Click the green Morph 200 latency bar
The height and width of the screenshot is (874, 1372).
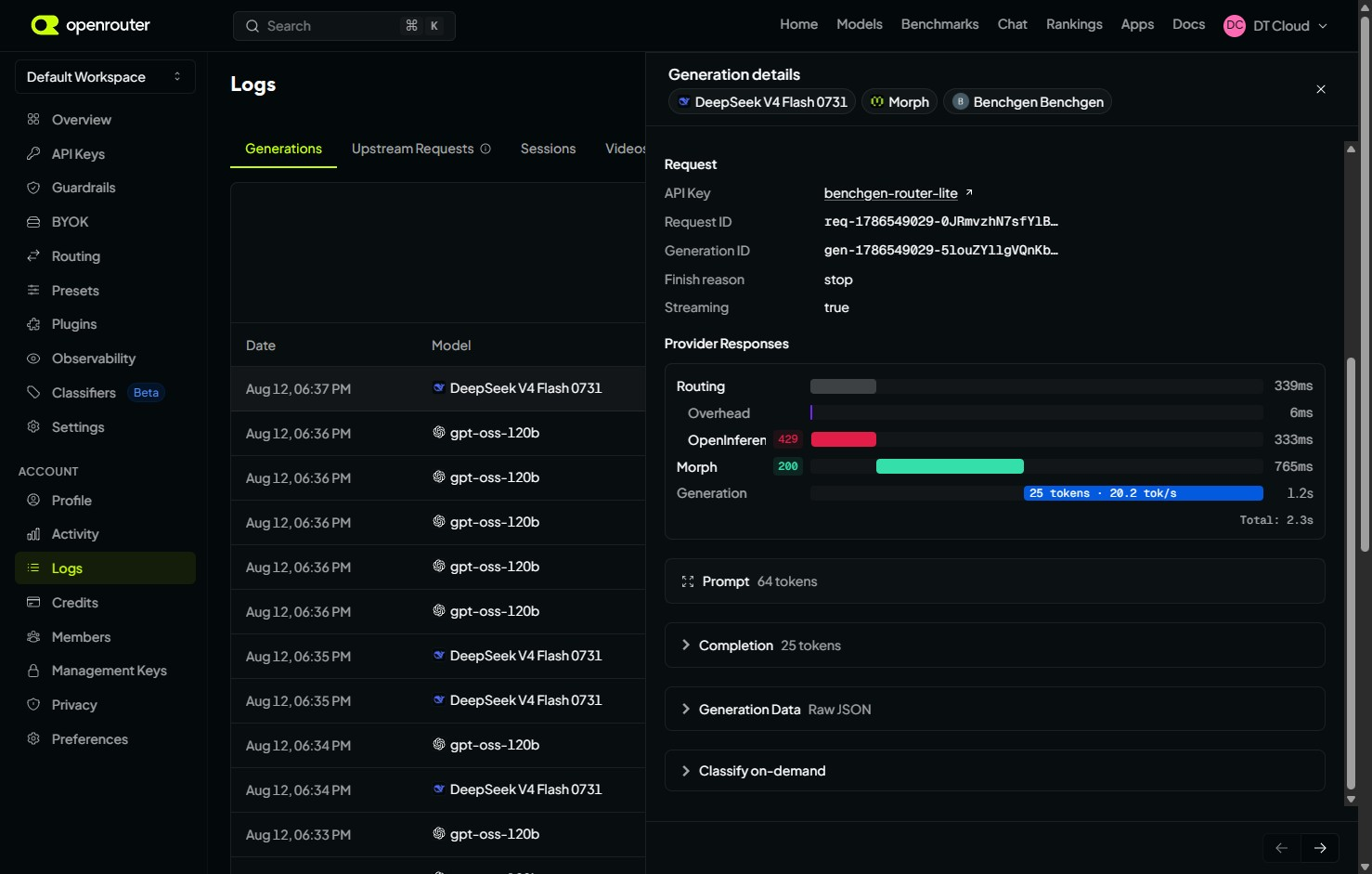point(950,466)
